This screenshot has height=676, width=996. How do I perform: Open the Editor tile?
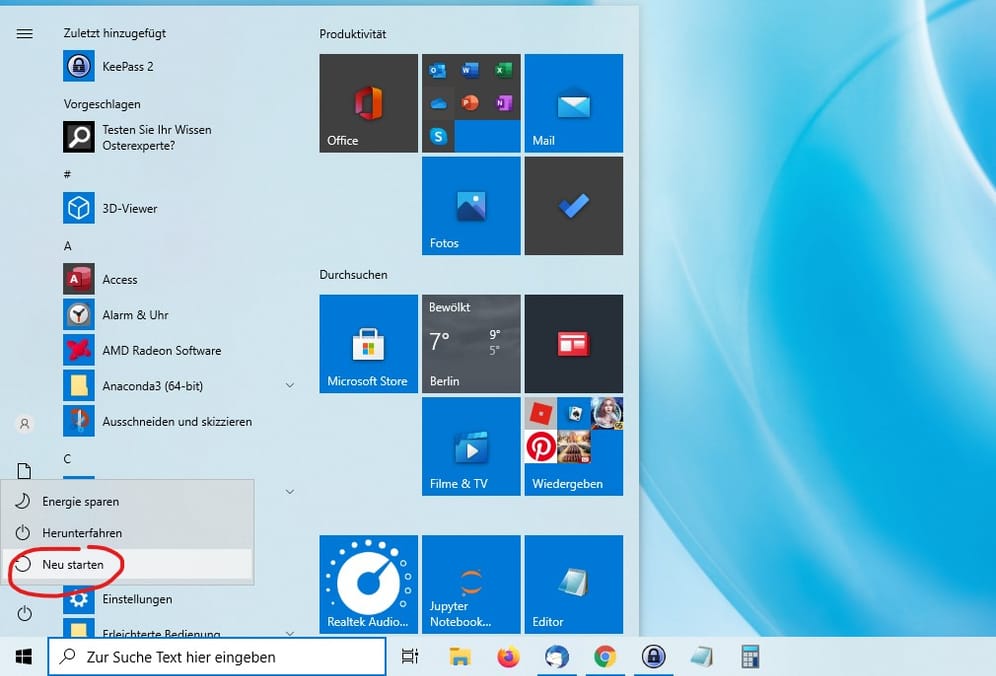[x=574, y=585]
